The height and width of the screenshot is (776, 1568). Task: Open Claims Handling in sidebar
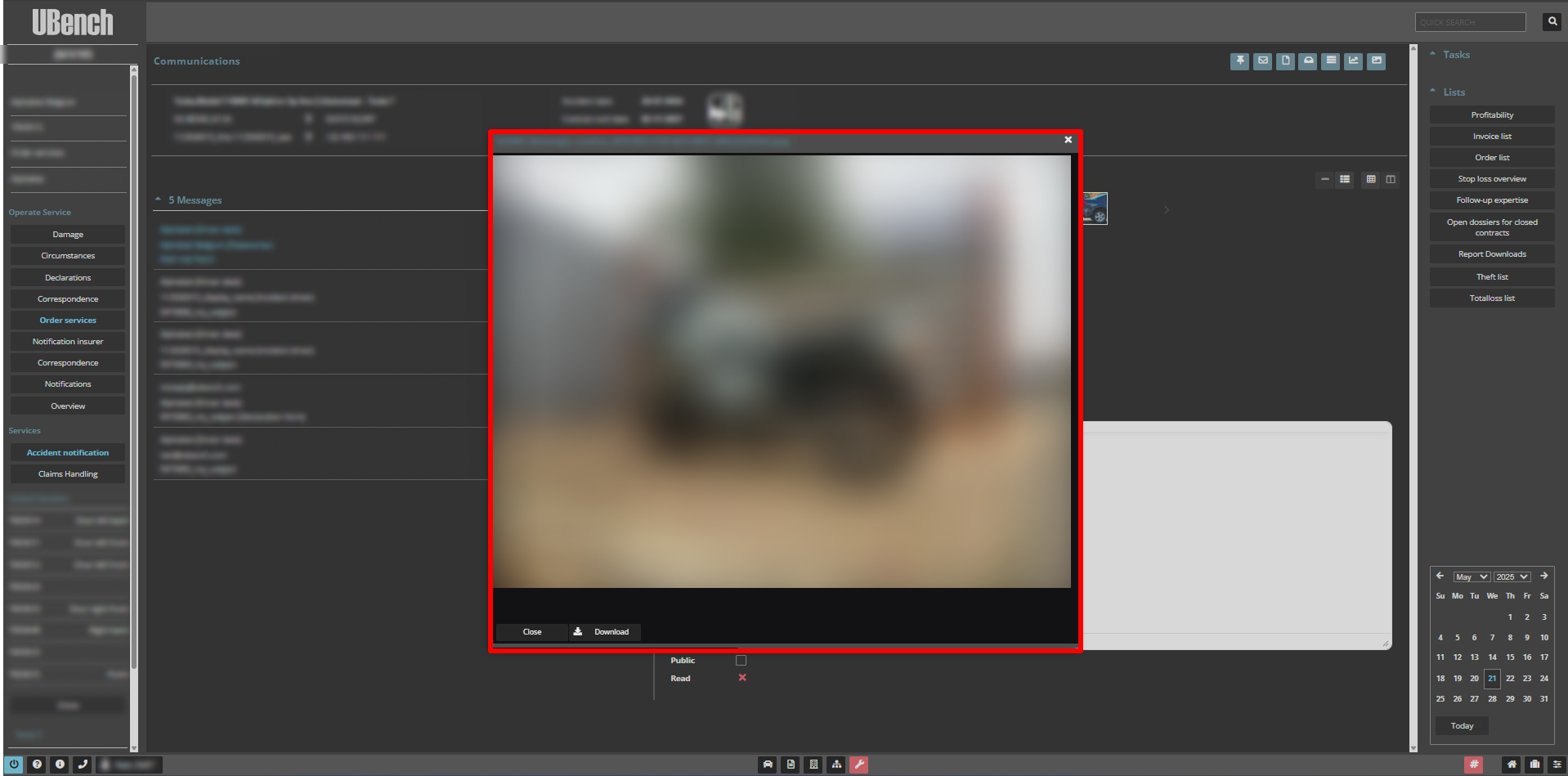[x=68, y=474]
